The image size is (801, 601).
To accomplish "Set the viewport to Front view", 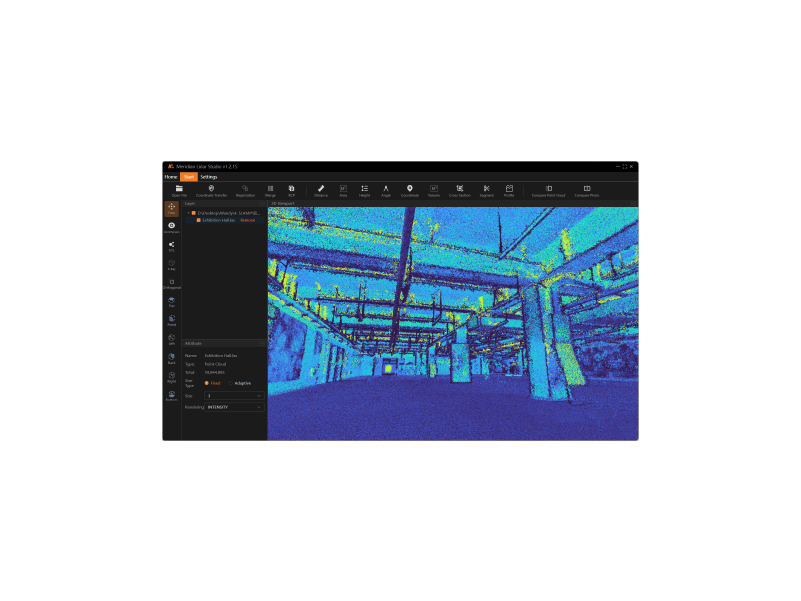I will click(x=172, y=320).
